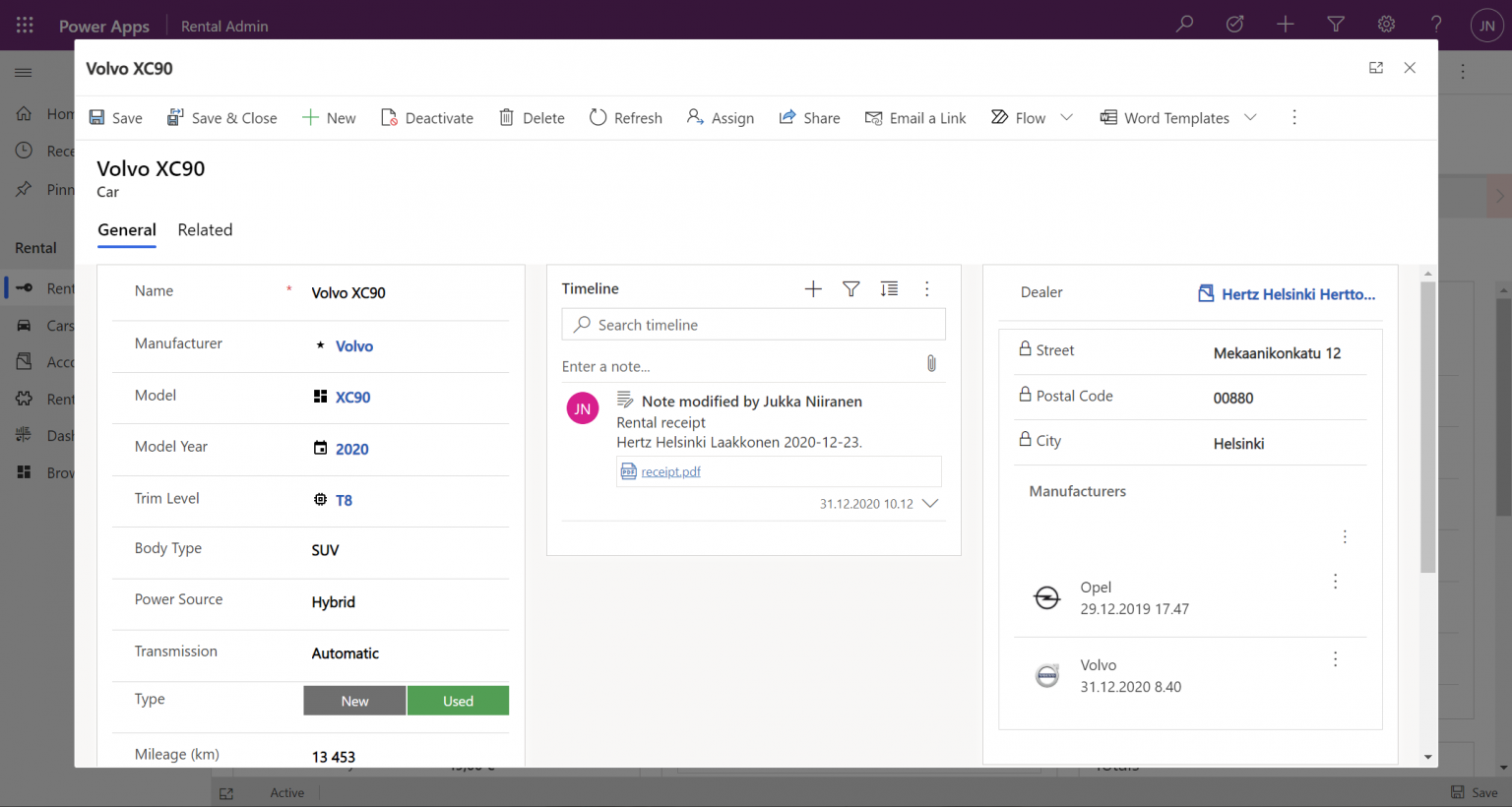This screenshot has width=1512, height=807.
Task: Open more options for Volvo row
Action: (1335, 659)
